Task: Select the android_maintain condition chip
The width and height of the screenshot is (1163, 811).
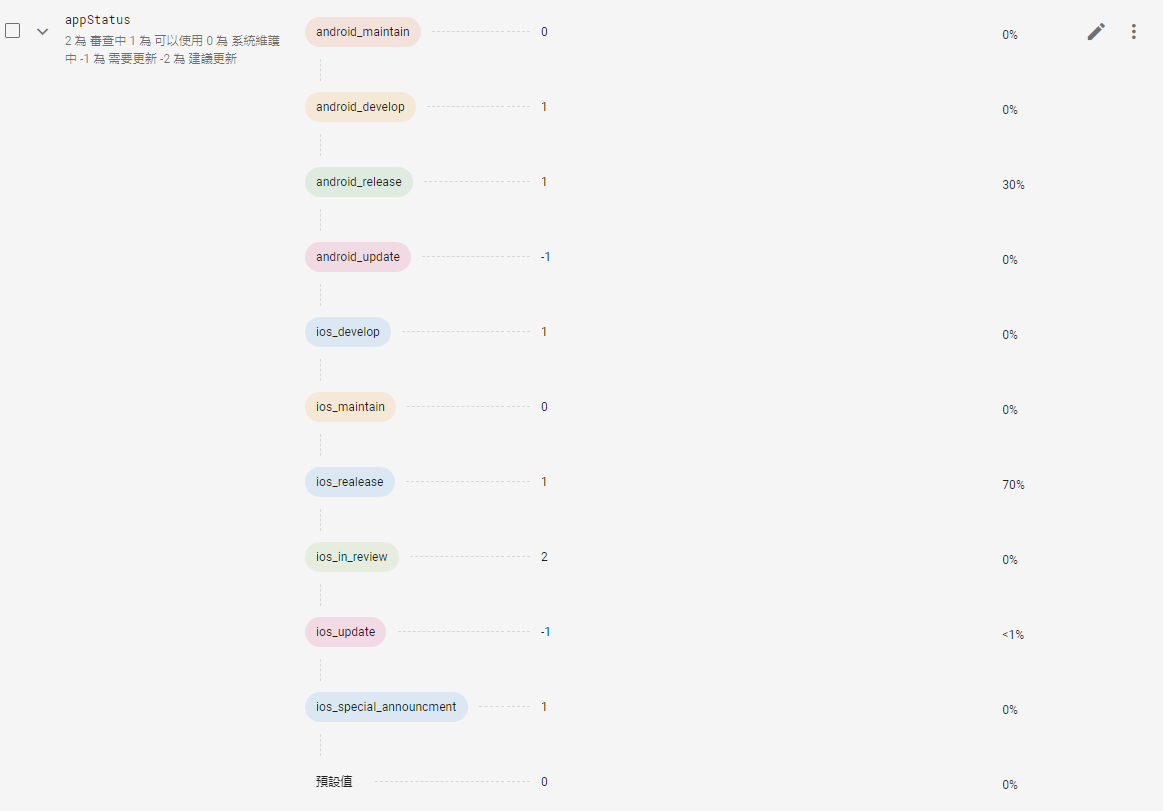Action: [362, 32]
